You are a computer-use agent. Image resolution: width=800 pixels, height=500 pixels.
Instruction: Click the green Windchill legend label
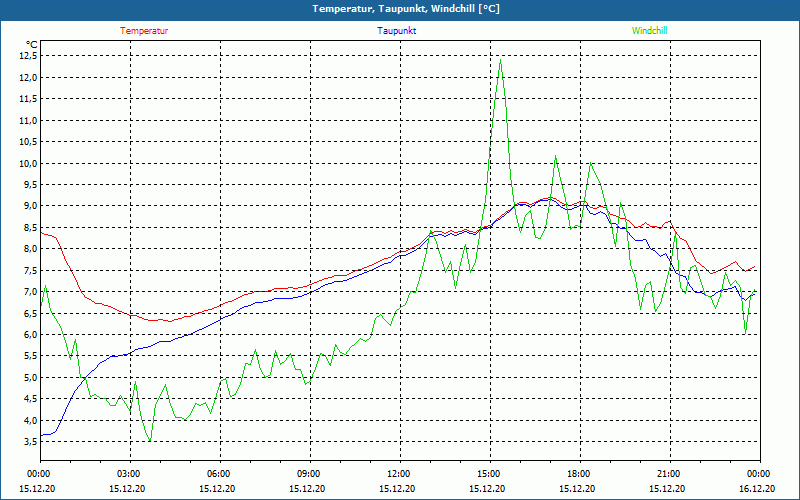coord(649,31)
